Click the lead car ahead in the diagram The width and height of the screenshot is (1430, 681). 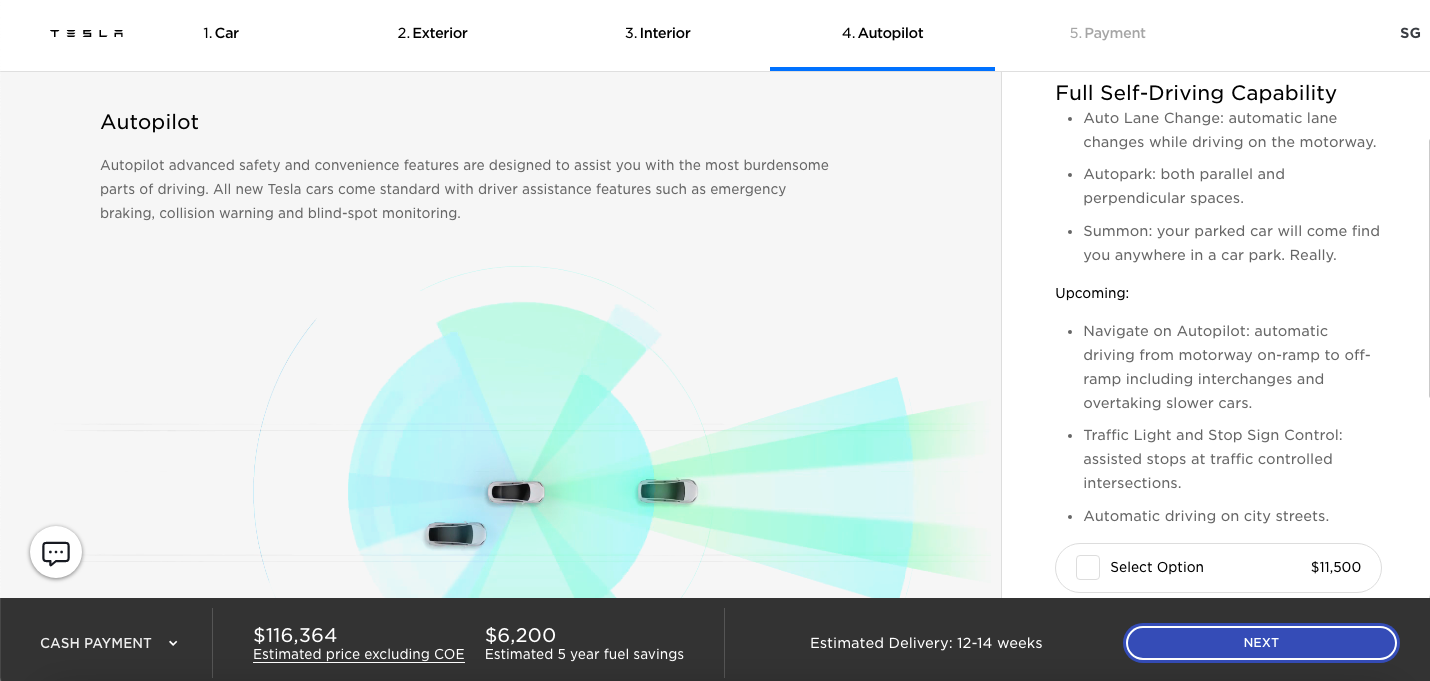pos(667,491)
